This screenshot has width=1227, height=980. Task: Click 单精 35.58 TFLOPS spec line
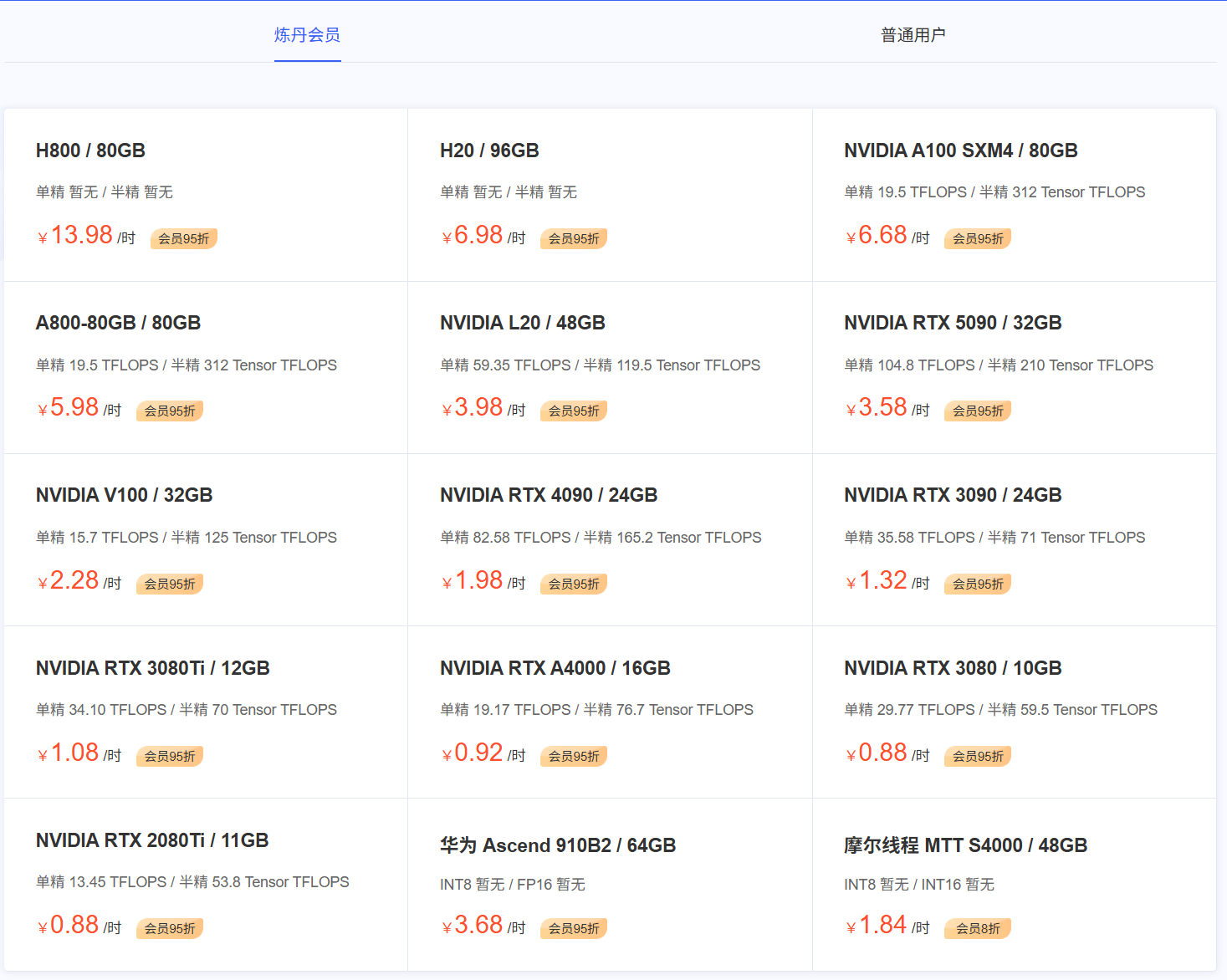click(994, 538)
